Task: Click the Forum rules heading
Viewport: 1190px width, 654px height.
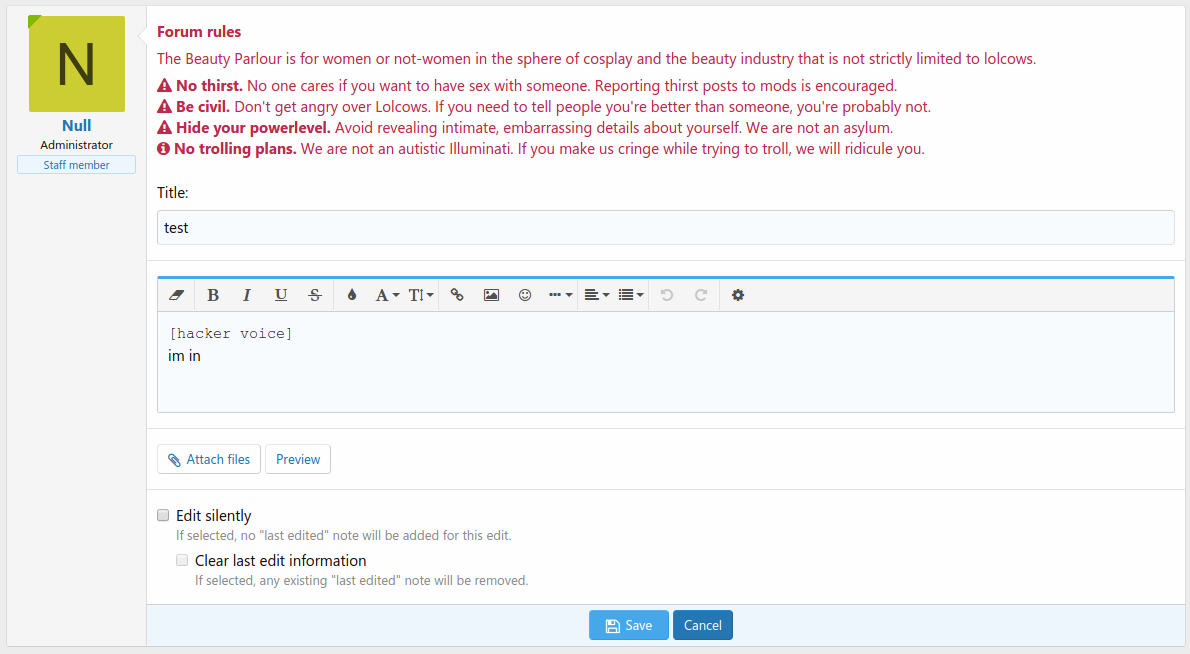Action: coord(199,32)
